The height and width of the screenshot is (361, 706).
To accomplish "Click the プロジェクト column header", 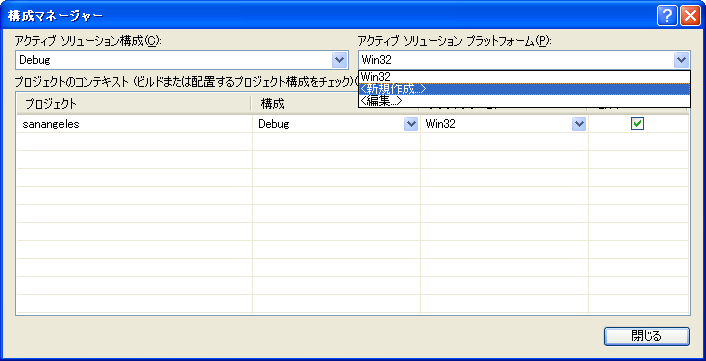I will [134, 104].
